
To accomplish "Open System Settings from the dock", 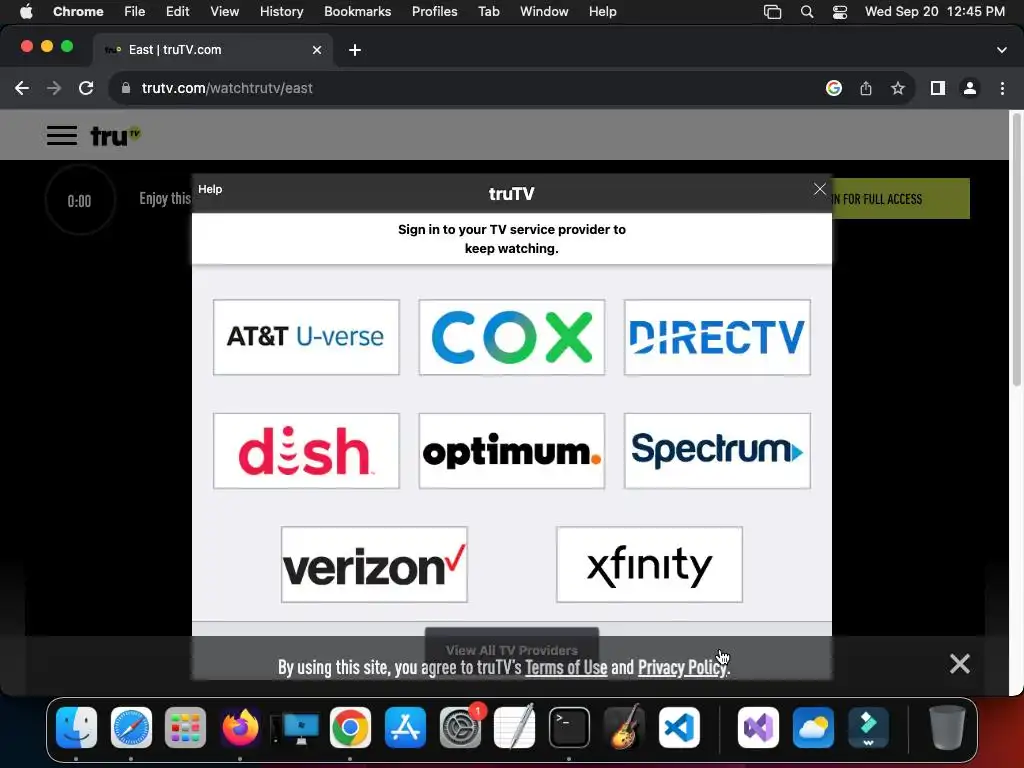I will click(460, 727).
